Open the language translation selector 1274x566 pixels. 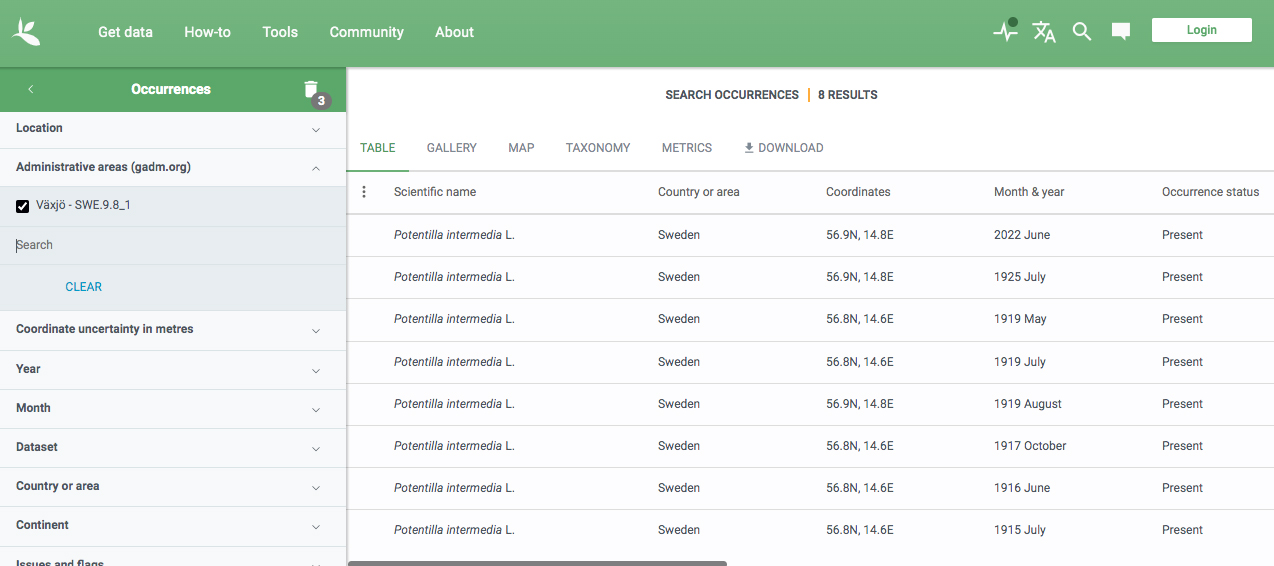tap(1044, 32)
